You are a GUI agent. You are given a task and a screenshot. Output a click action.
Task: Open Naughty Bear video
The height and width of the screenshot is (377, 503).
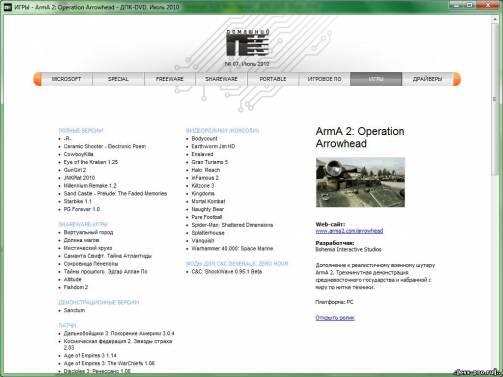pos(208,209)
